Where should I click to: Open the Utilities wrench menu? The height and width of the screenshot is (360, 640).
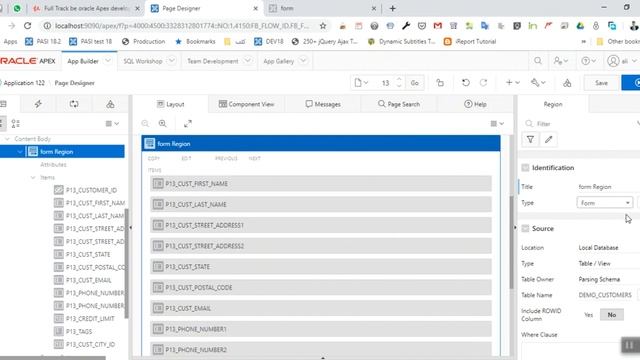point(538,83)
